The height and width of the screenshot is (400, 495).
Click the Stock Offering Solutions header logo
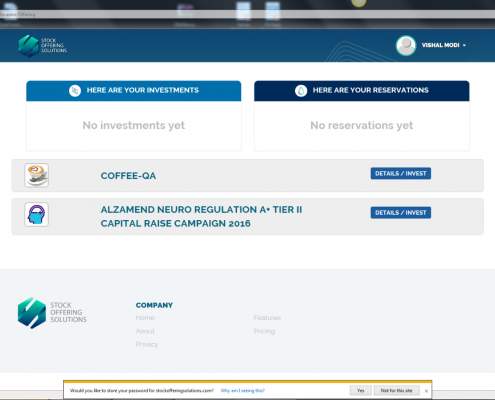[43, 46]
